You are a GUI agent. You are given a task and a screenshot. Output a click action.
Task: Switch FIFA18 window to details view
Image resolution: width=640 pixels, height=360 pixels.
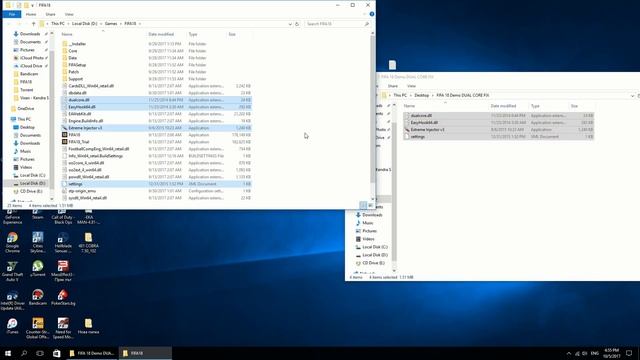coord(363,205)
